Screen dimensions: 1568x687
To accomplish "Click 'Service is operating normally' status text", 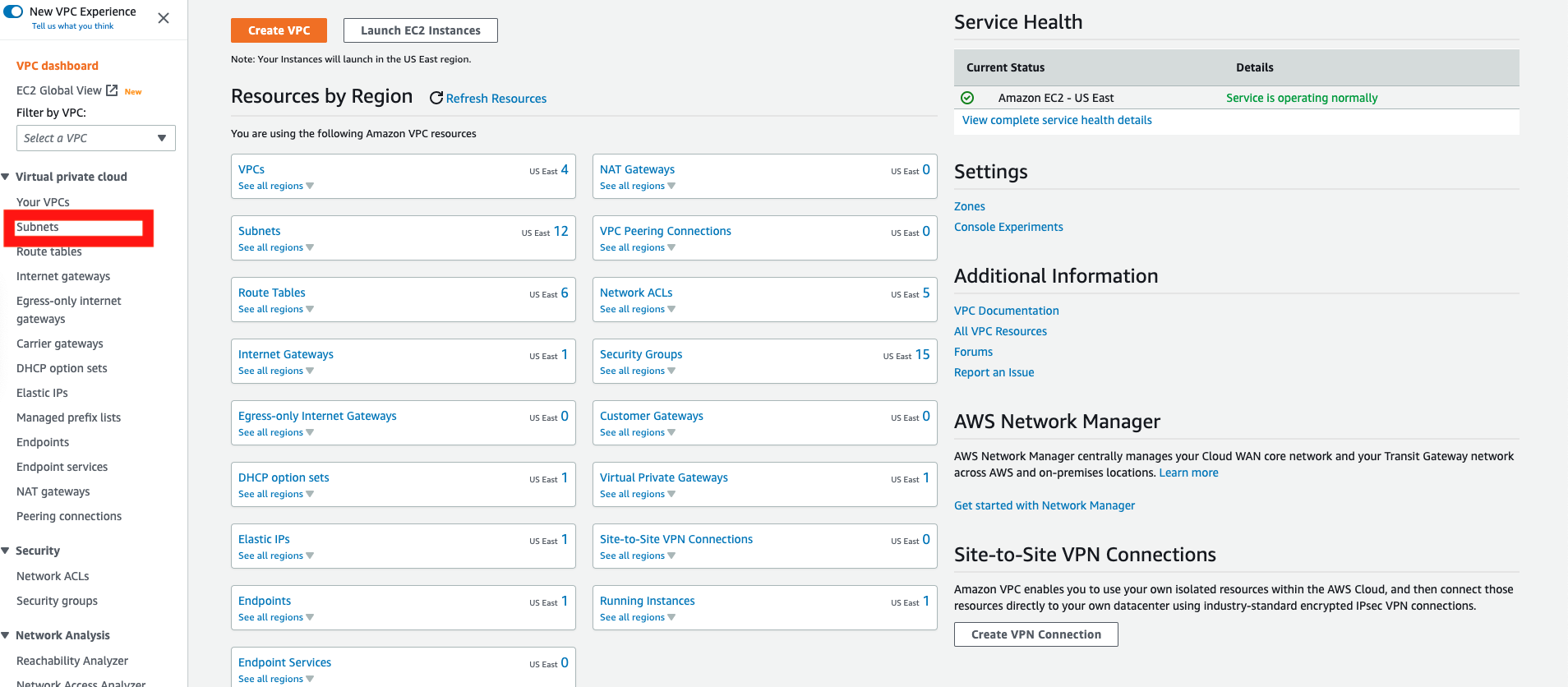I will [1302, 98].
